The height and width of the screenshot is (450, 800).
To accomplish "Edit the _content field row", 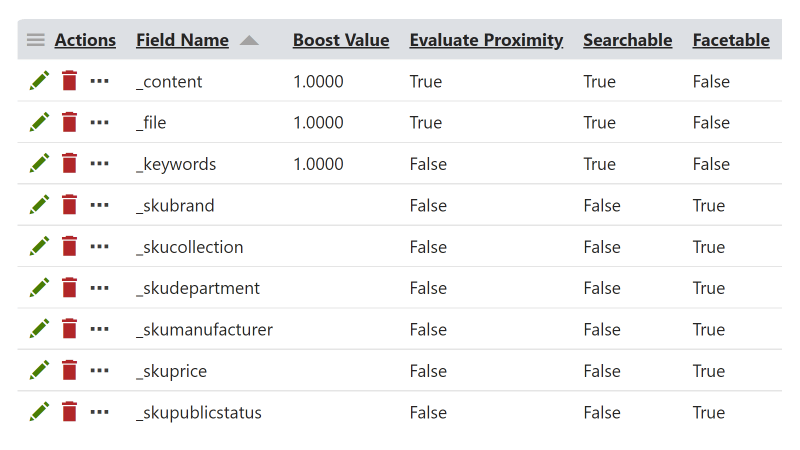I will click(x=39, y=81).
